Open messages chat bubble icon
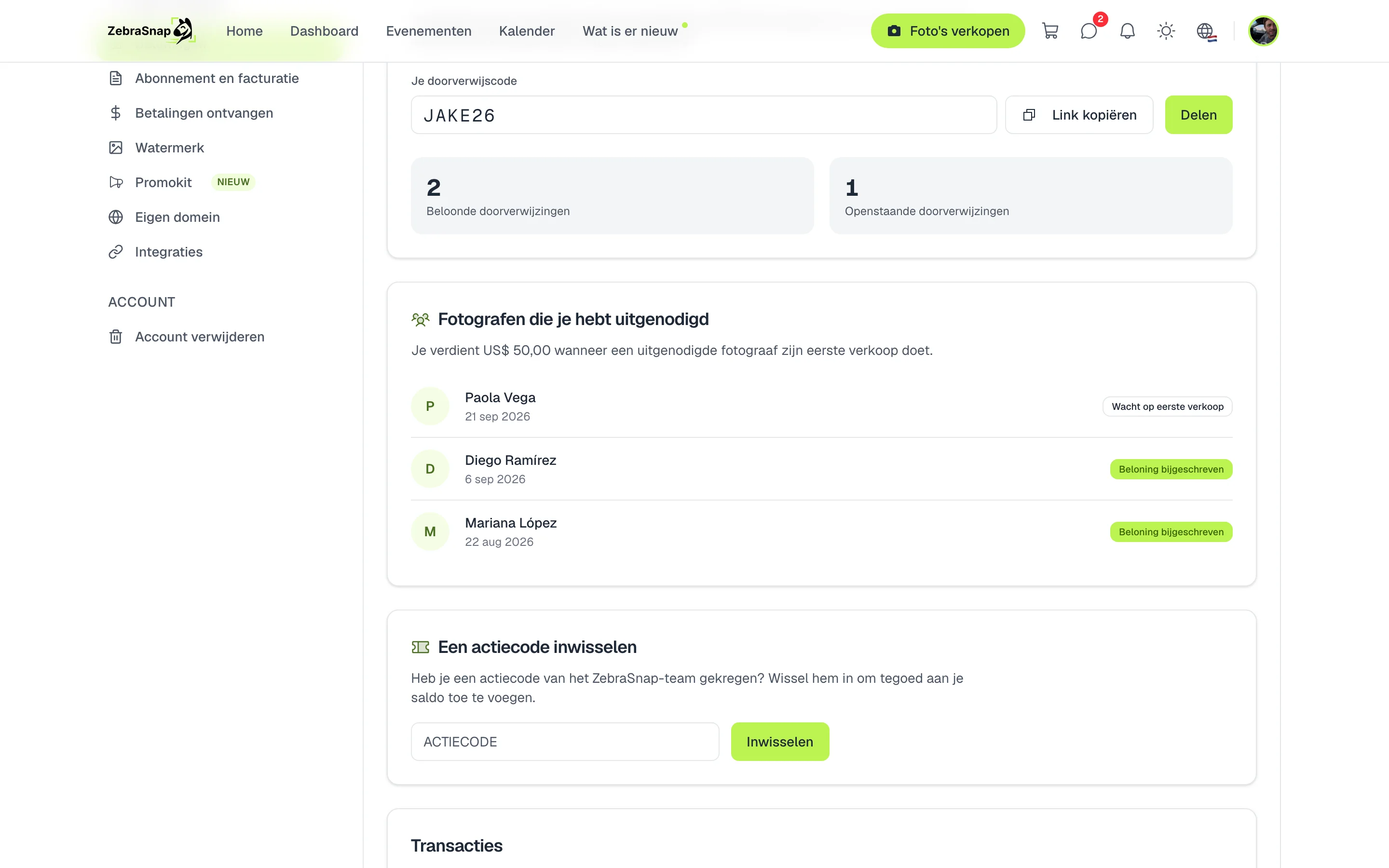This screenshot has height=868, width=1389. coord(1089,31)
